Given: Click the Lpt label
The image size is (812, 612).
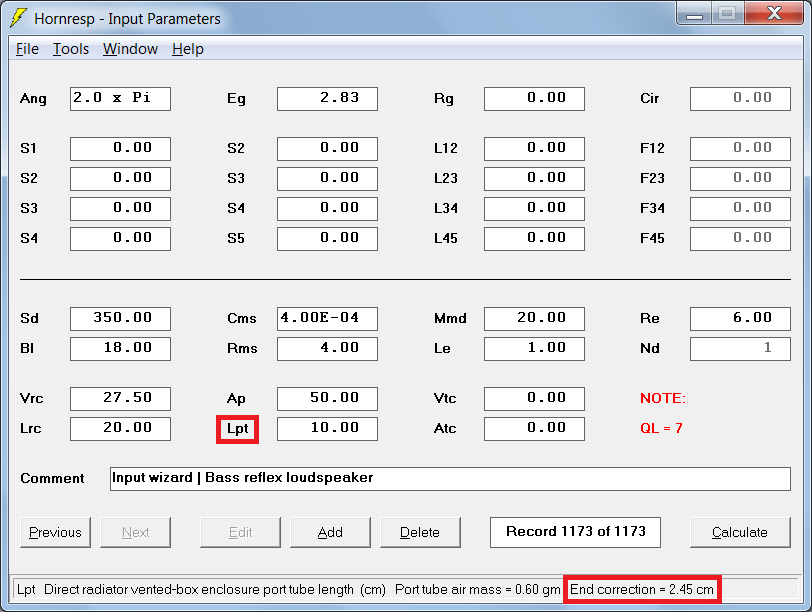Looking at the screenshot, I should tap(238, 429).
